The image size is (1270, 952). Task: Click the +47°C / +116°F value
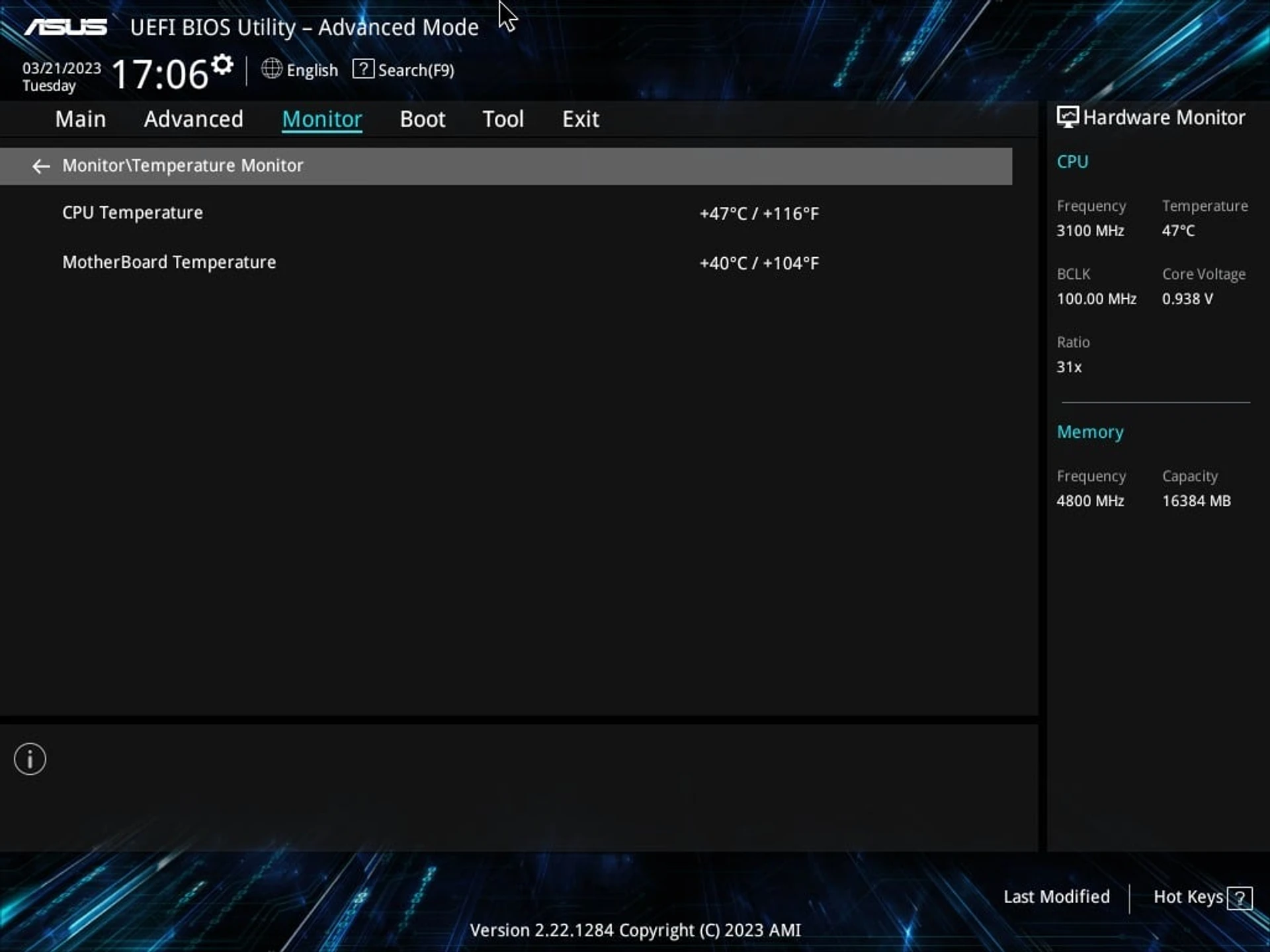(x=759, y=214)
